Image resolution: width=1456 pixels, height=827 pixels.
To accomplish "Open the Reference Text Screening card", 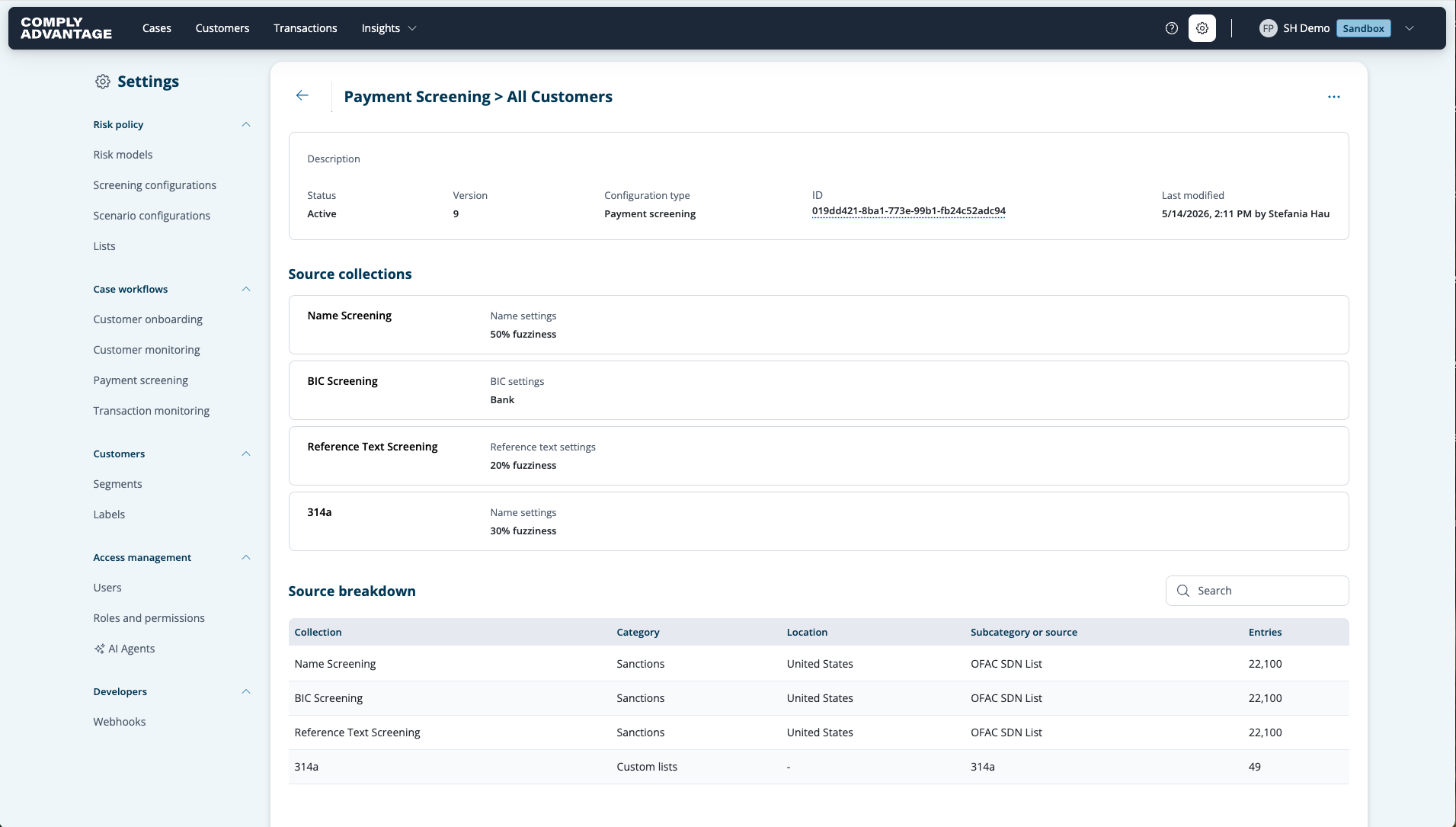I will [x=818, y=456].
